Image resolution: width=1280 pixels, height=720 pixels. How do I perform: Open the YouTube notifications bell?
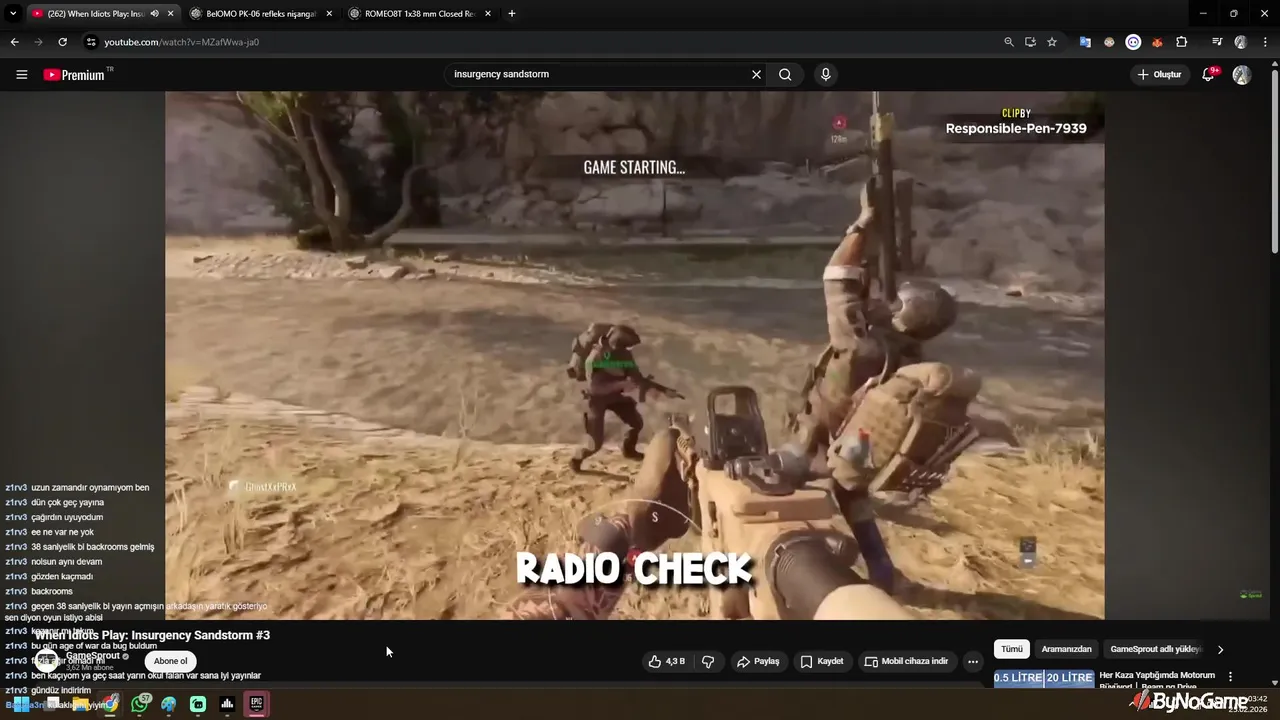(x=1208, y=74)
